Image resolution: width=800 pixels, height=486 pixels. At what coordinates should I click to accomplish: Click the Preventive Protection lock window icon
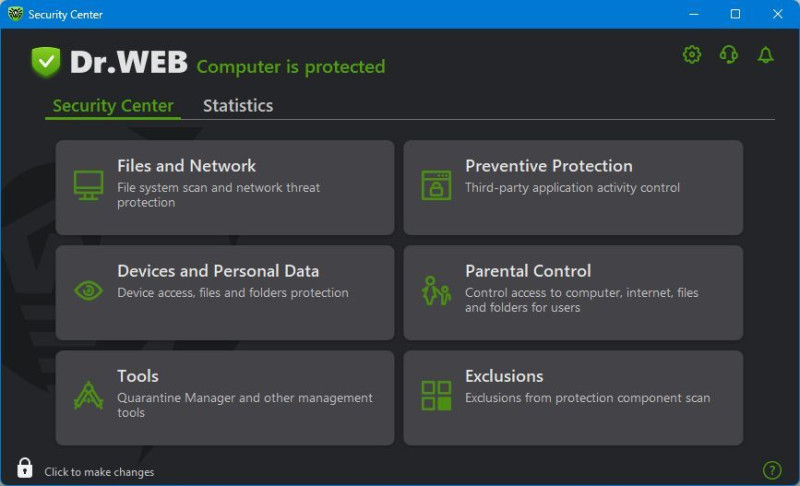pyautogui.click(x=436, y=185)
